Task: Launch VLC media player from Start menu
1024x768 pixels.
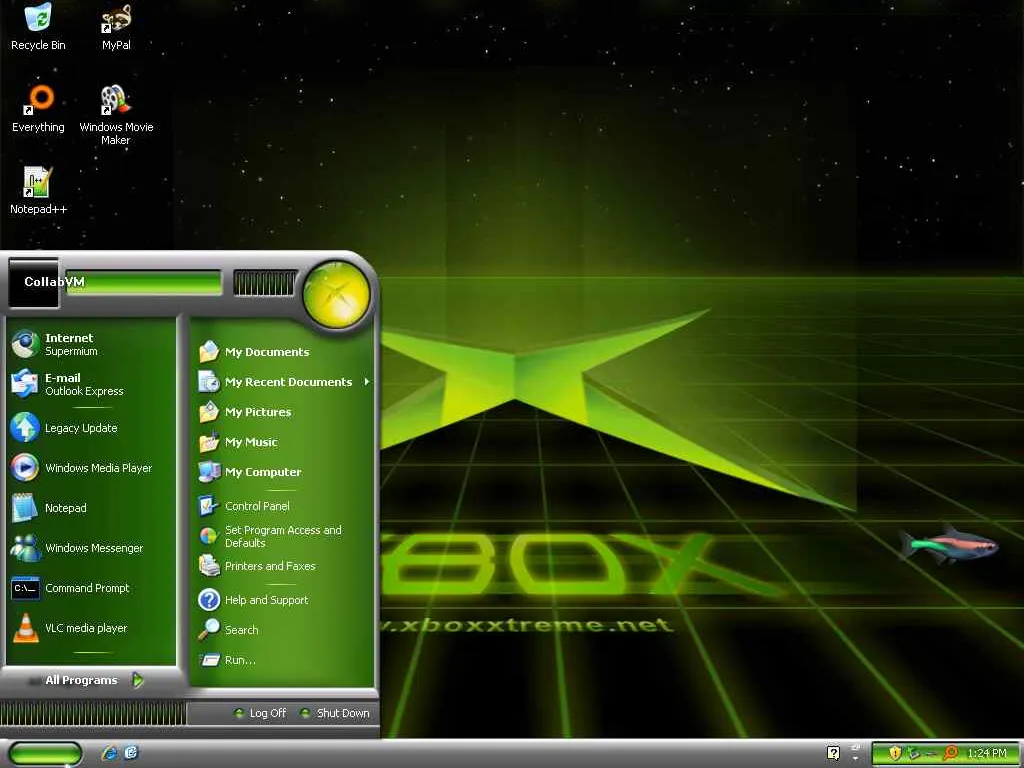Action: click(x=91, y=628)
